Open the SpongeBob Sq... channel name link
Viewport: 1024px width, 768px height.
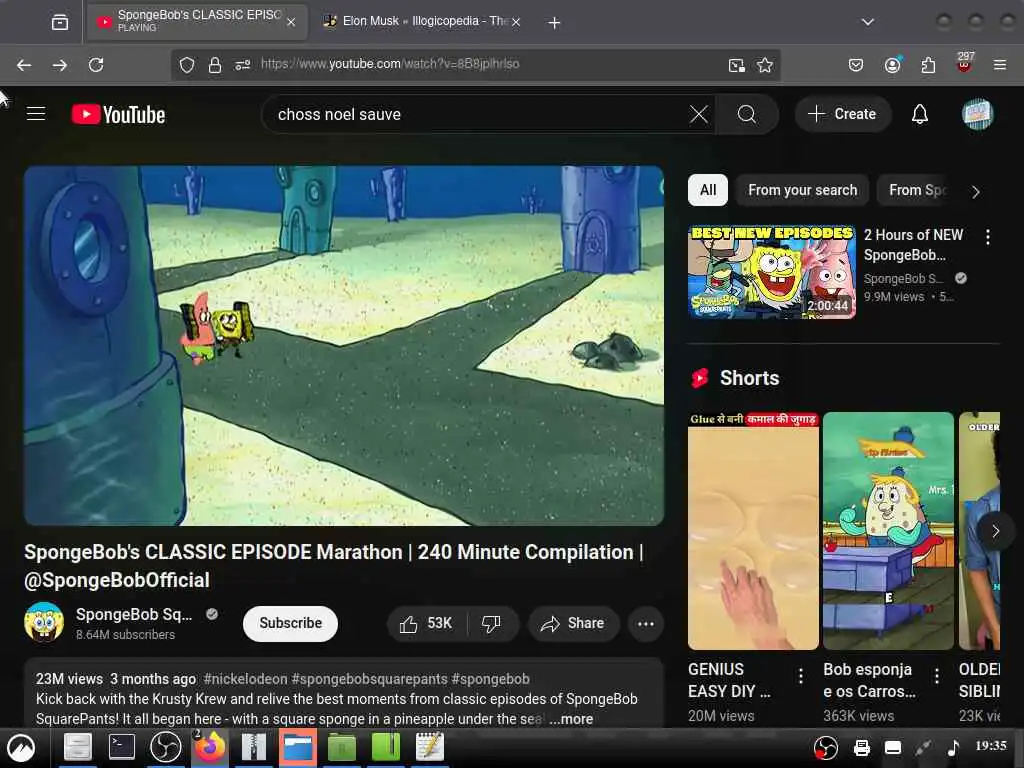click(134, 615)
